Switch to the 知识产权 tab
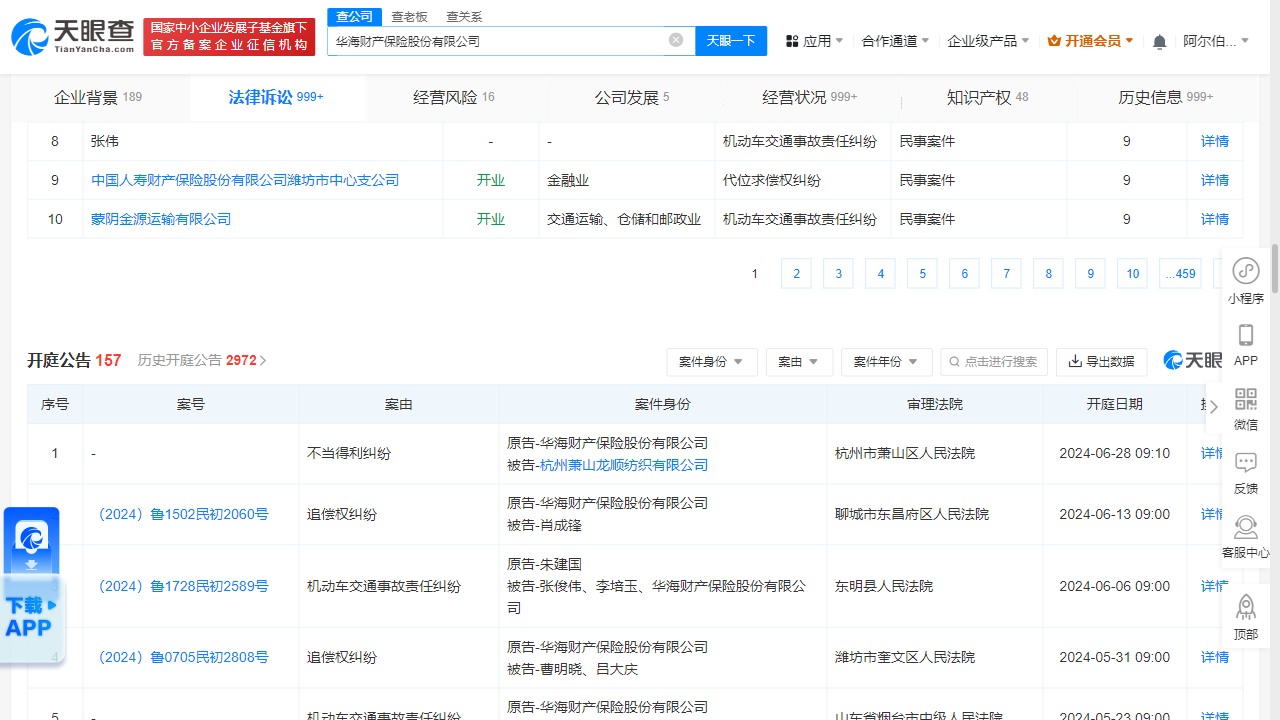The height and width of the screenshot is (720, 1280). click(988, 97)
